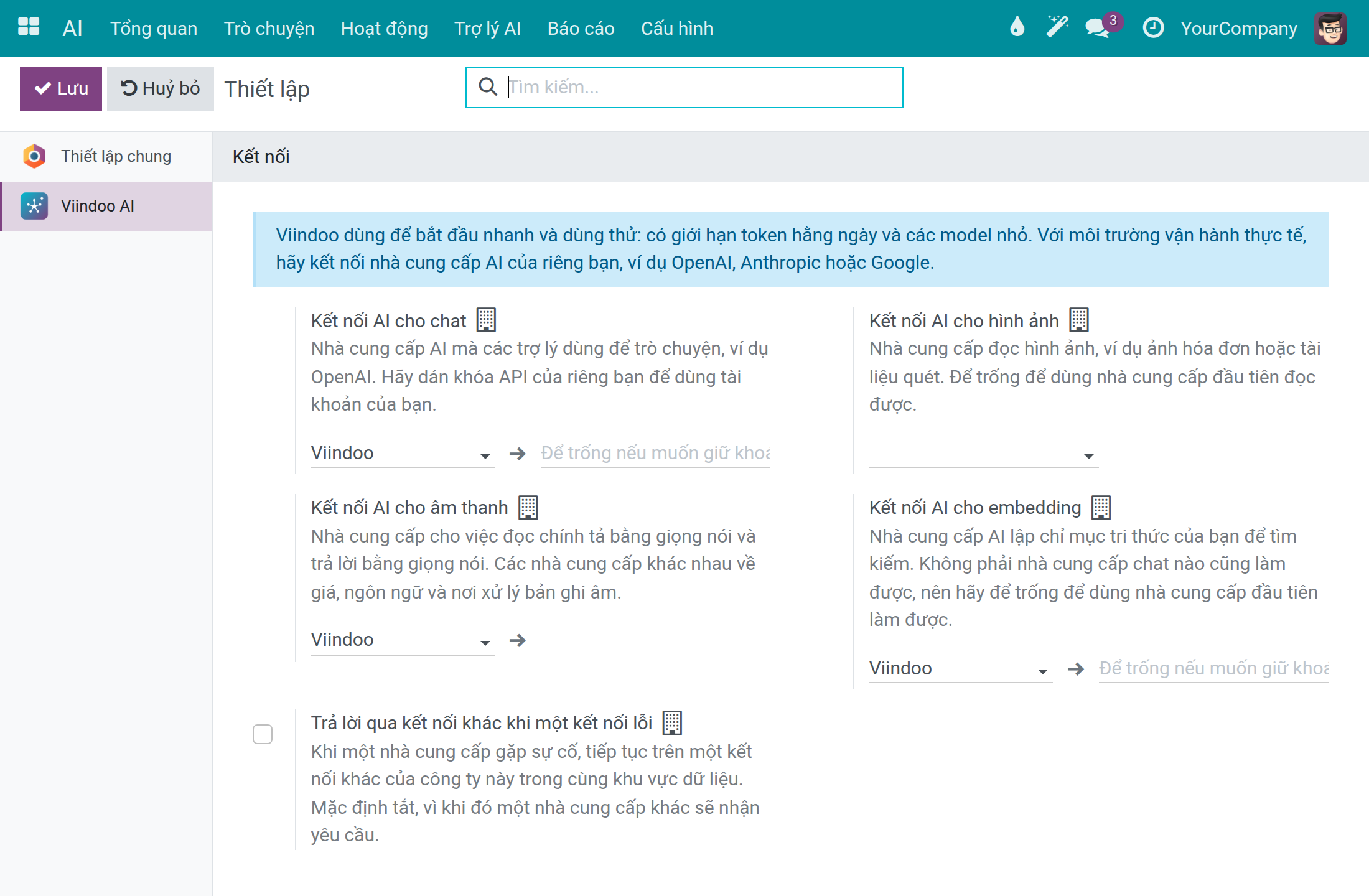Click embedding API key input field
Screen dimensions: 1369x896
pos(1213,668)
